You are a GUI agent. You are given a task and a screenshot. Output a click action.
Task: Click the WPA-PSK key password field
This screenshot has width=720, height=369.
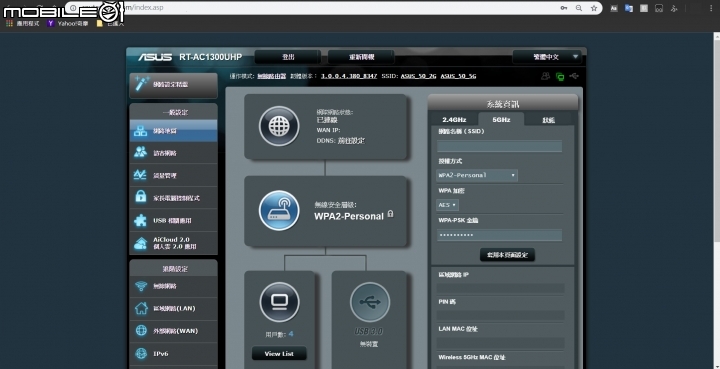499,235
